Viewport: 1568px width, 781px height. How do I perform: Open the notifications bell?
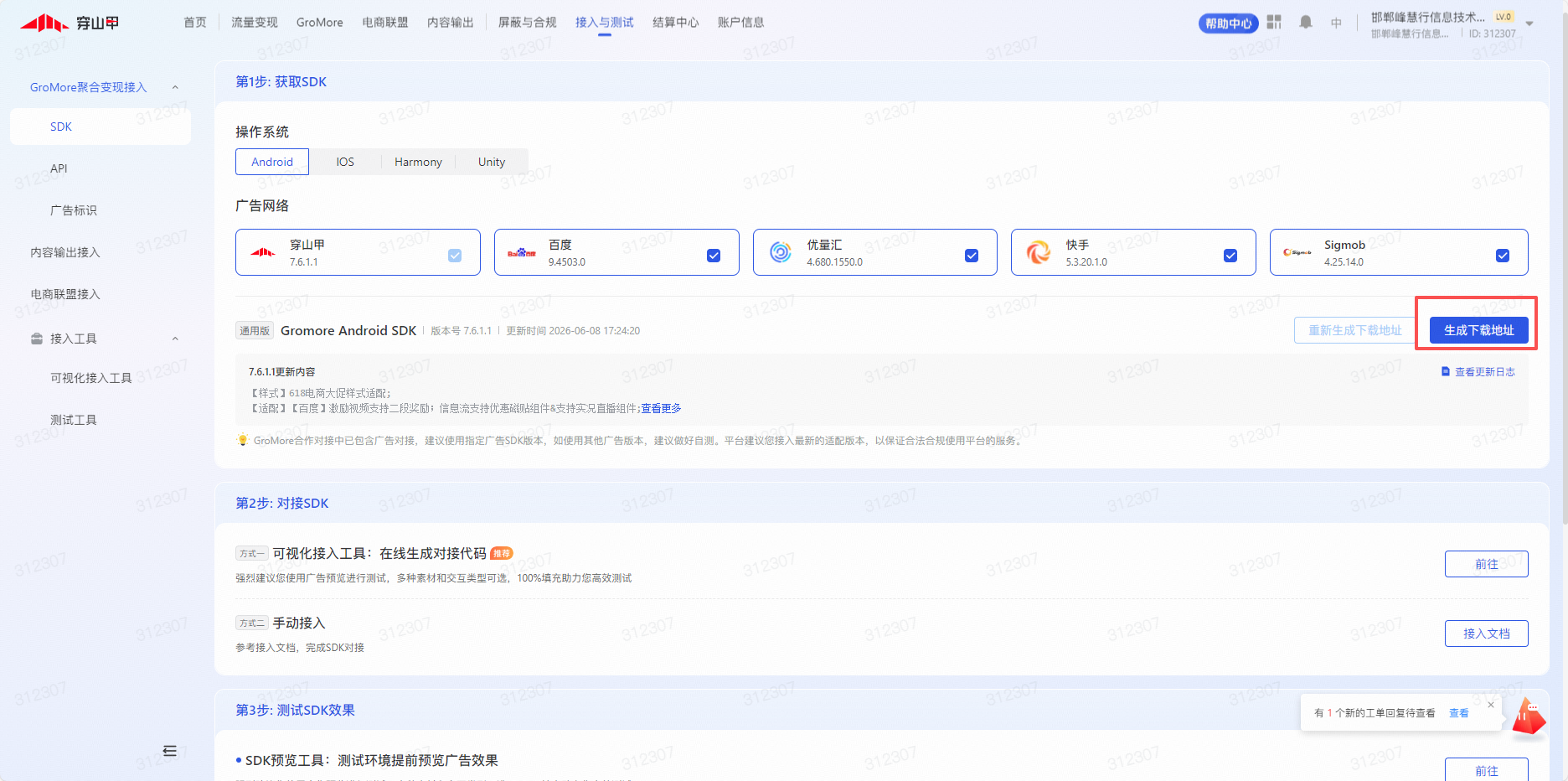1306,22
